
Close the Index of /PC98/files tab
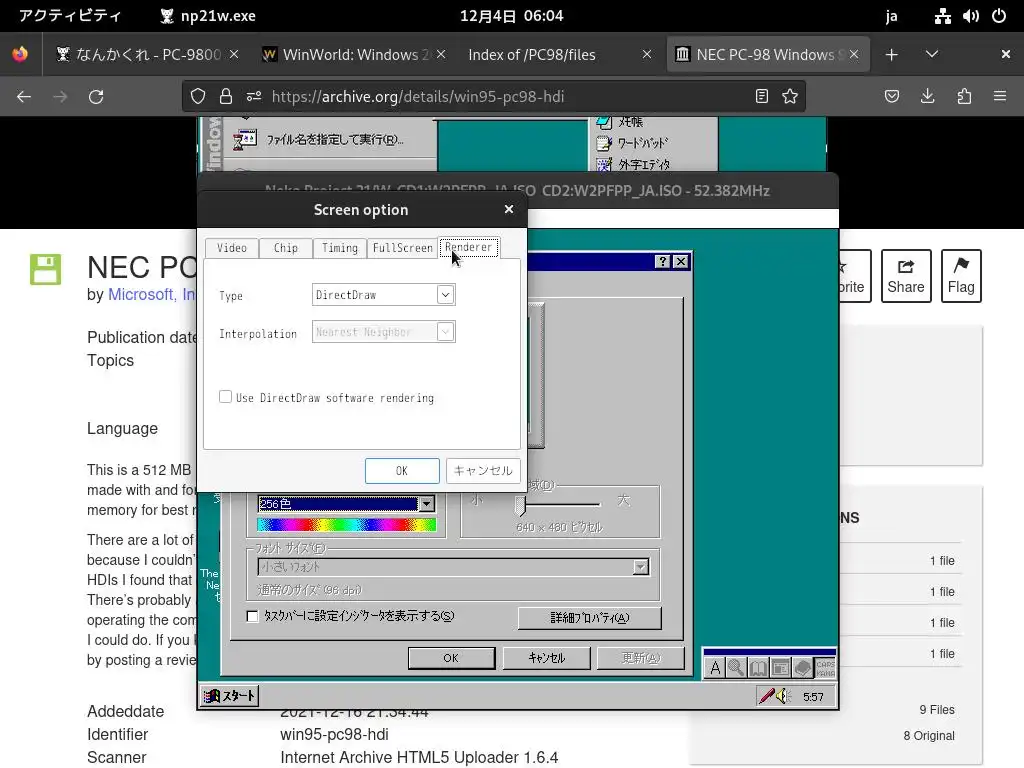647,55
